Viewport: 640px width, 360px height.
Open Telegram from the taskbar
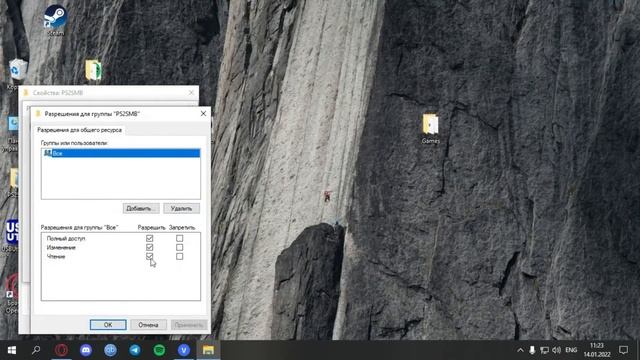coord(135,350)
